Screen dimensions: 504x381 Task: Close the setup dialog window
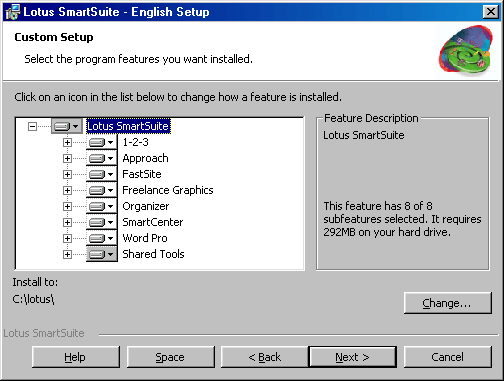point(491,12)
